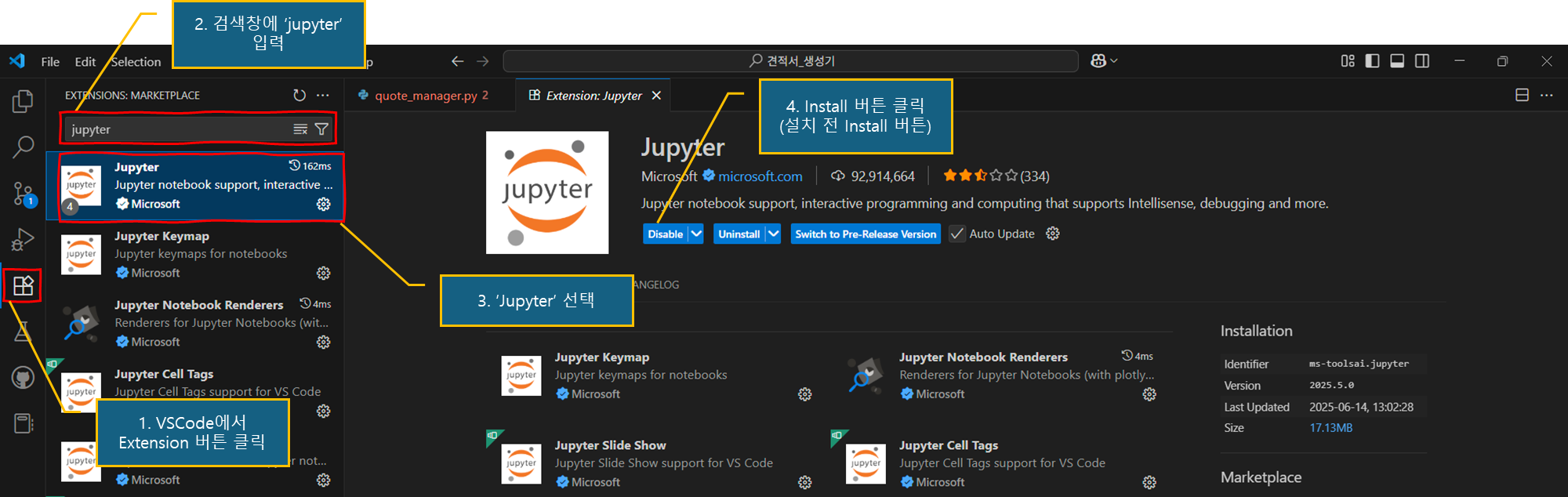Click the 17.13MB size link

[x=1330, y=428]
